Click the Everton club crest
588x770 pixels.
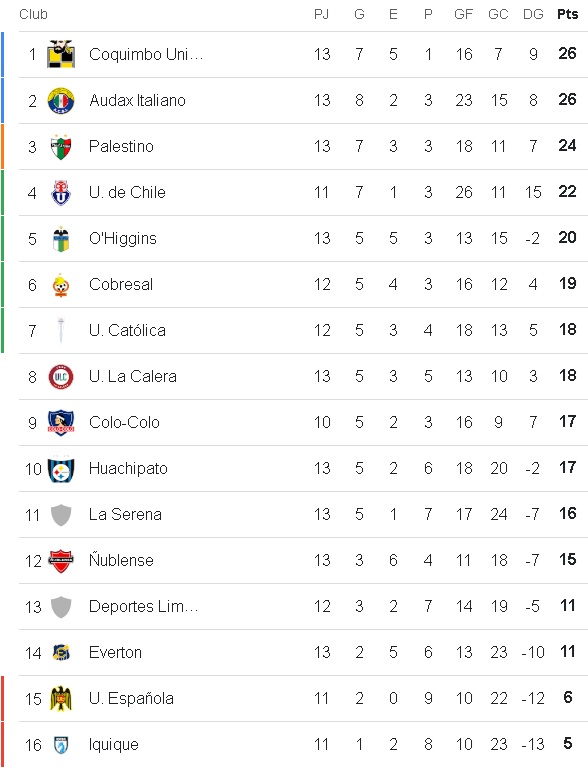tap(61, 653)
